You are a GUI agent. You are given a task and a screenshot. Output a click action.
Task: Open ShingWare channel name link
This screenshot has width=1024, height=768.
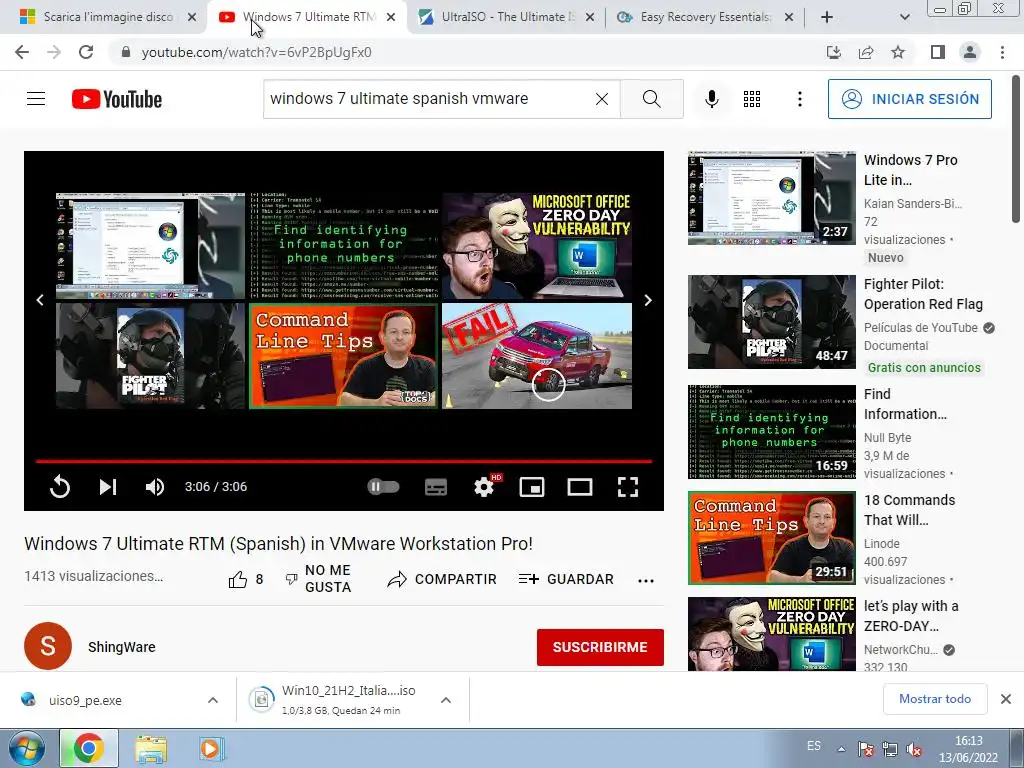point(121,647)
